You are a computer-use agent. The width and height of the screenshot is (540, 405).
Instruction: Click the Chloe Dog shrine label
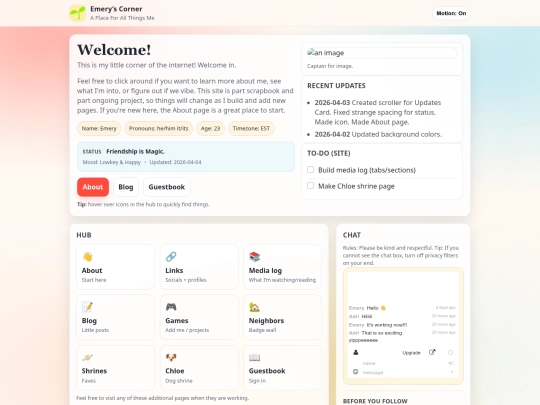click(x=179, y=381)
